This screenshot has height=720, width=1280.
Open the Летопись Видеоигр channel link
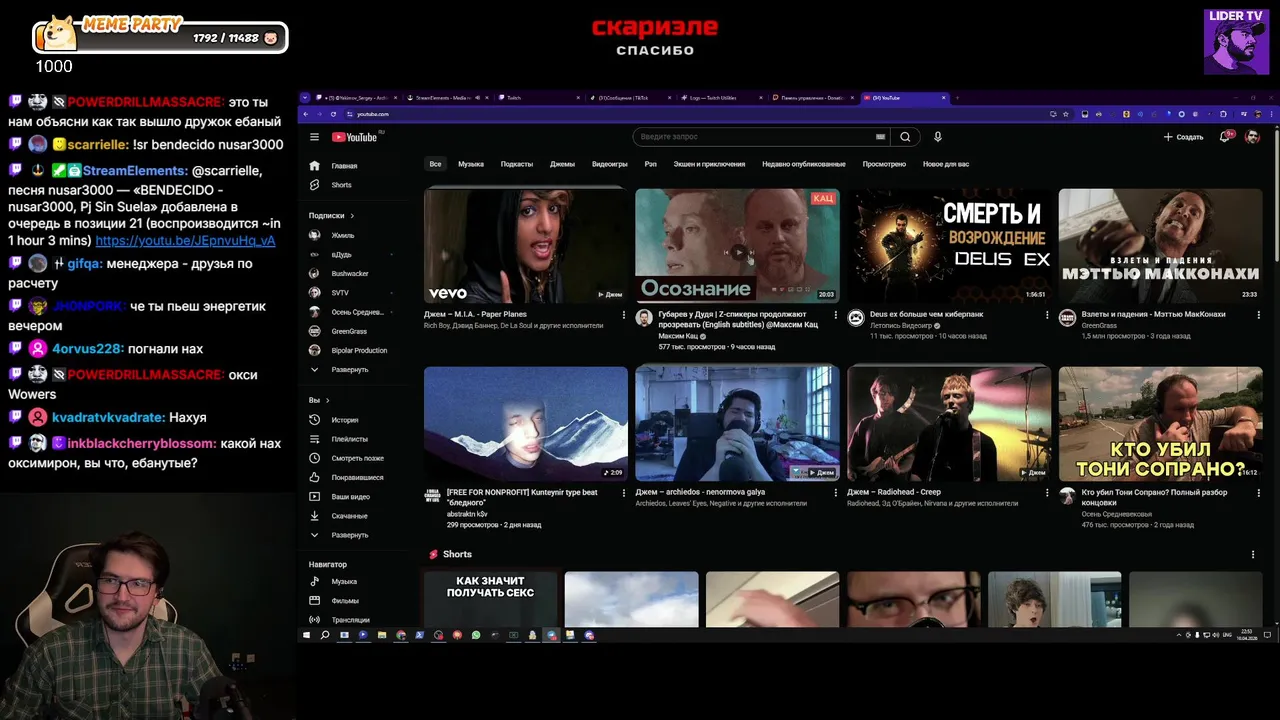pos(901,325)
